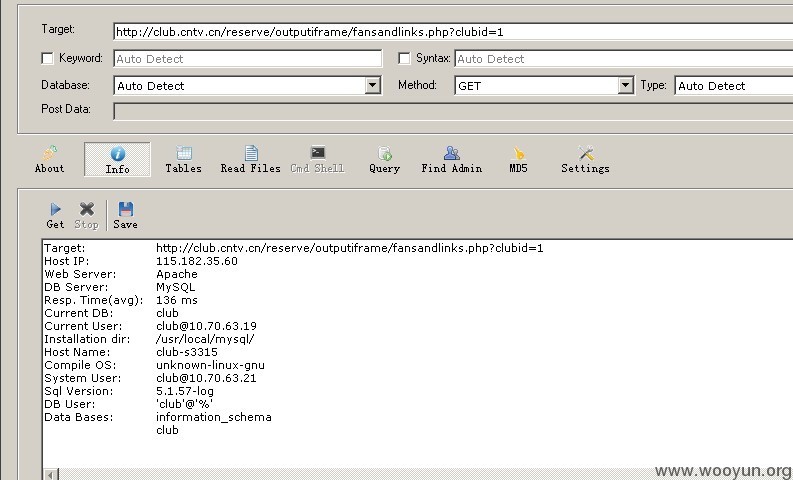Select the response time 136 ms
Image resolution: width=793 pixels, height=480 pixels.
177,300
